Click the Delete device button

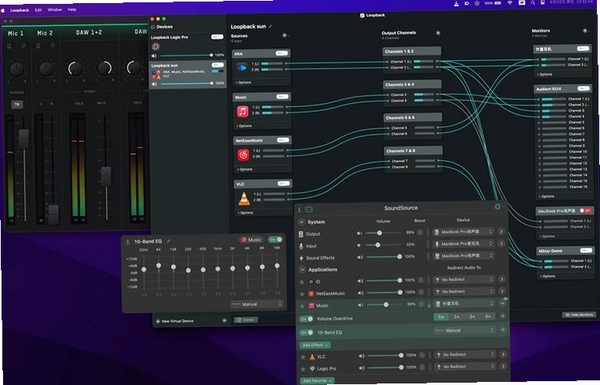click(246, 320)
